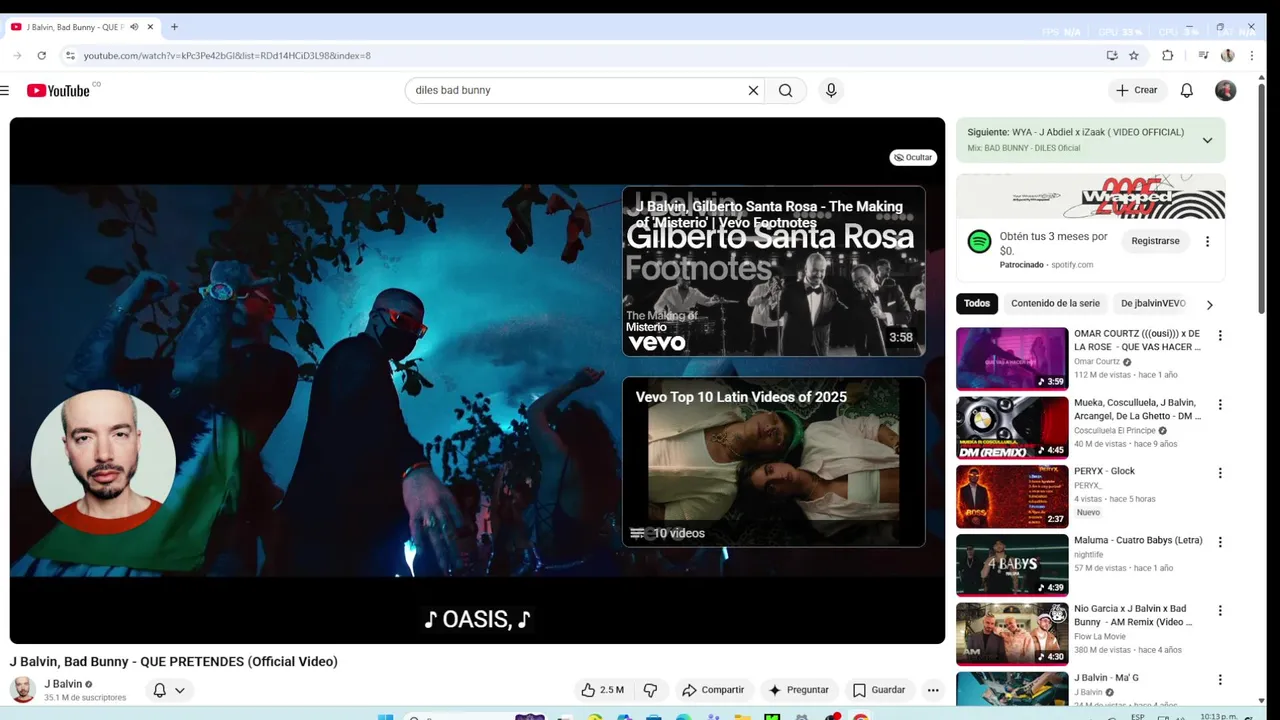This screenshot has height=720, width=1280.
Task: Select the Todos filter chip
Action: click(x=977, y=304)
